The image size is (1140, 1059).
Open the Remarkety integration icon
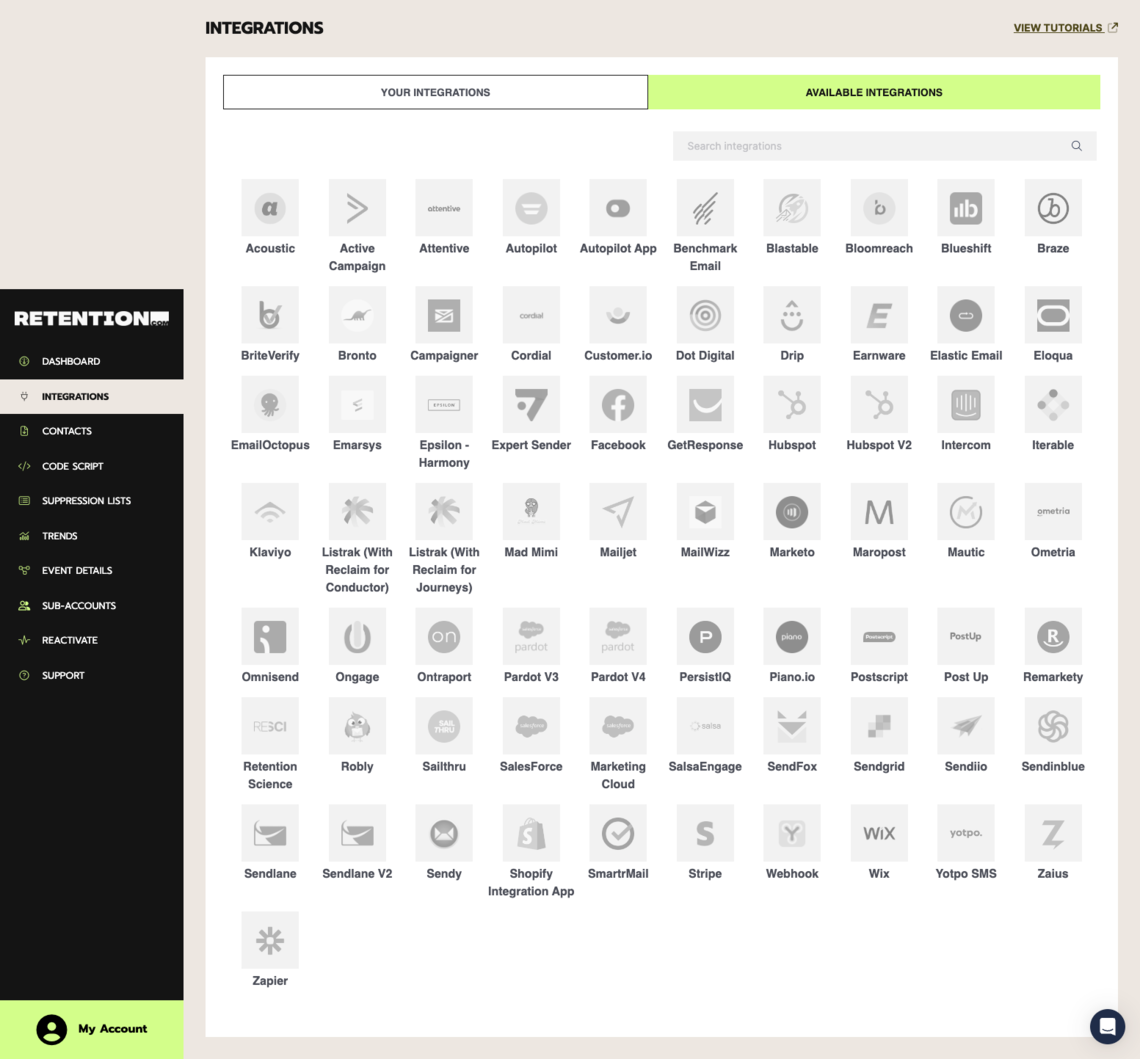[1053, 636]
